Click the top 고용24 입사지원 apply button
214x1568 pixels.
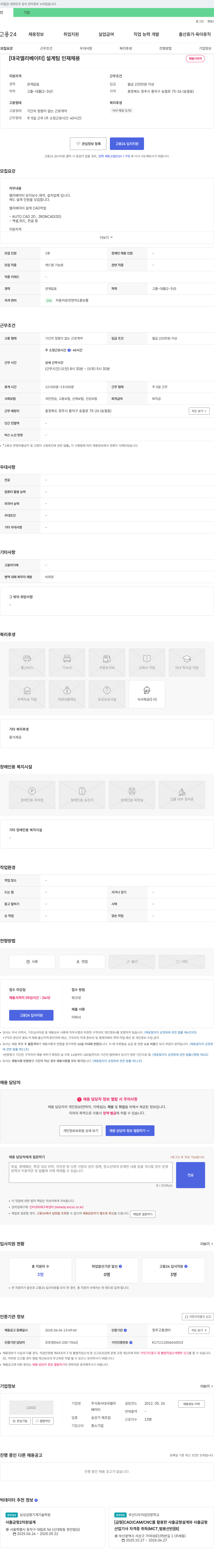click(x=127, y=144)
